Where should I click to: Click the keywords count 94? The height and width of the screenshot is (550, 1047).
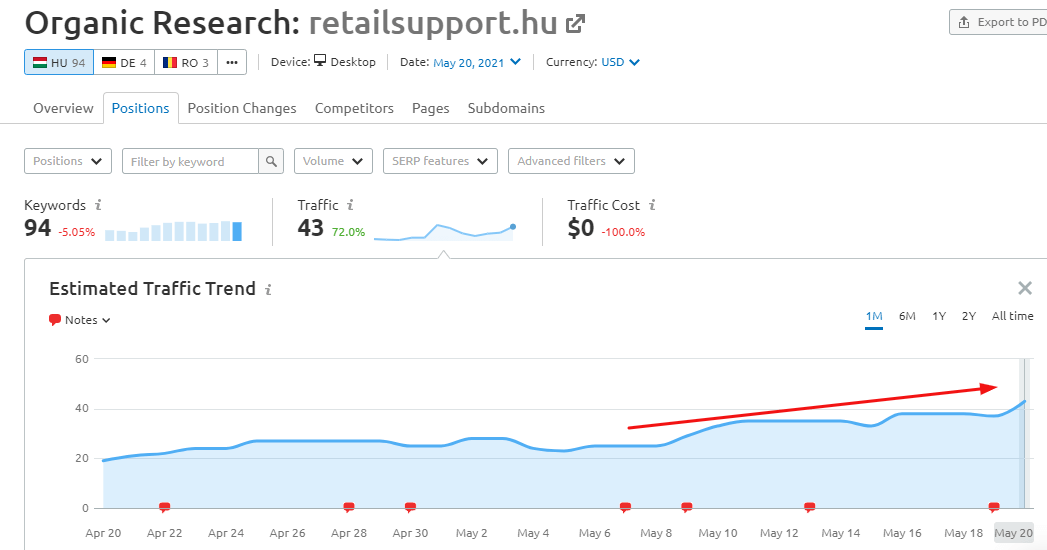point(37,228)
